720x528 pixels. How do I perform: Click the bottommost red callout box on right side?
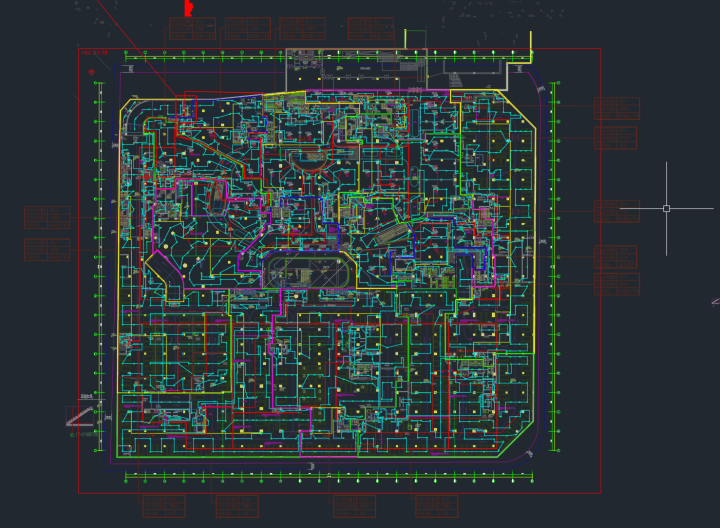pyautogui.click(x=616, y=284)
